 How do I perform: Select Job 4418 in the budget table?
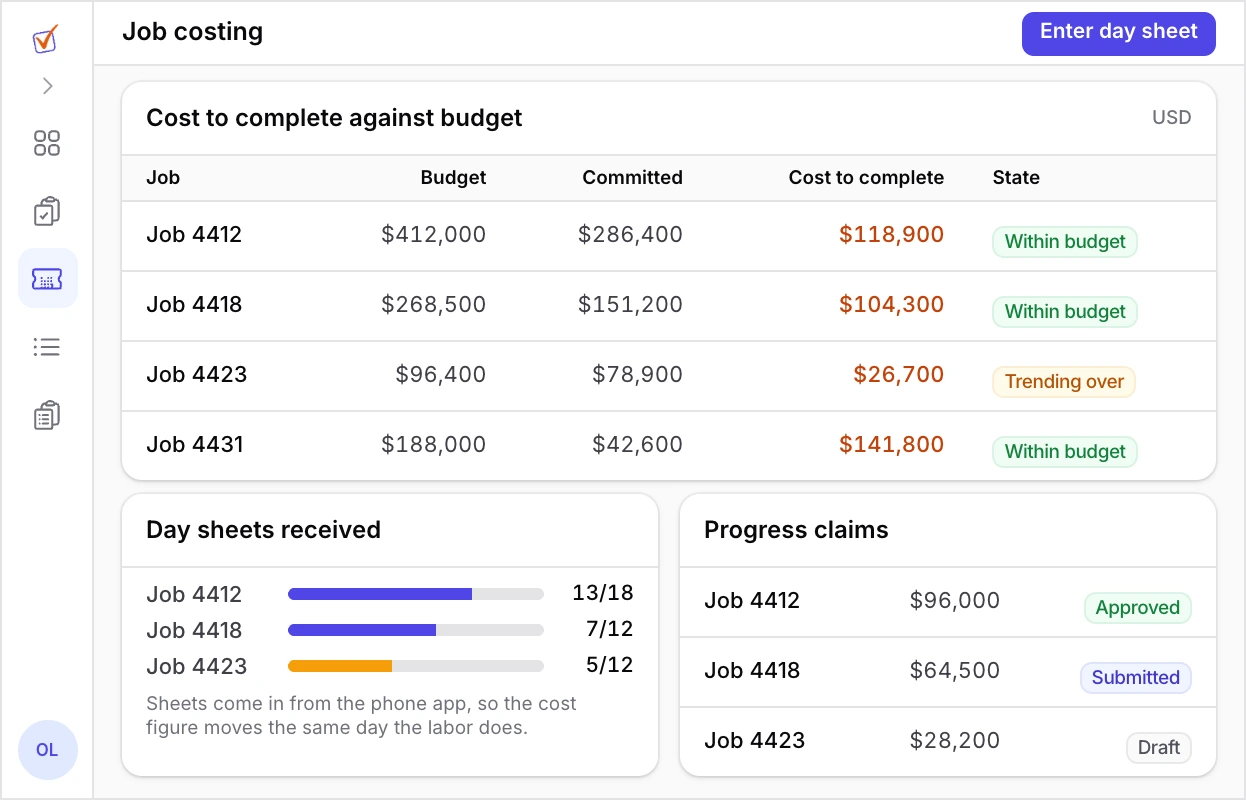(x=194, y=305)
